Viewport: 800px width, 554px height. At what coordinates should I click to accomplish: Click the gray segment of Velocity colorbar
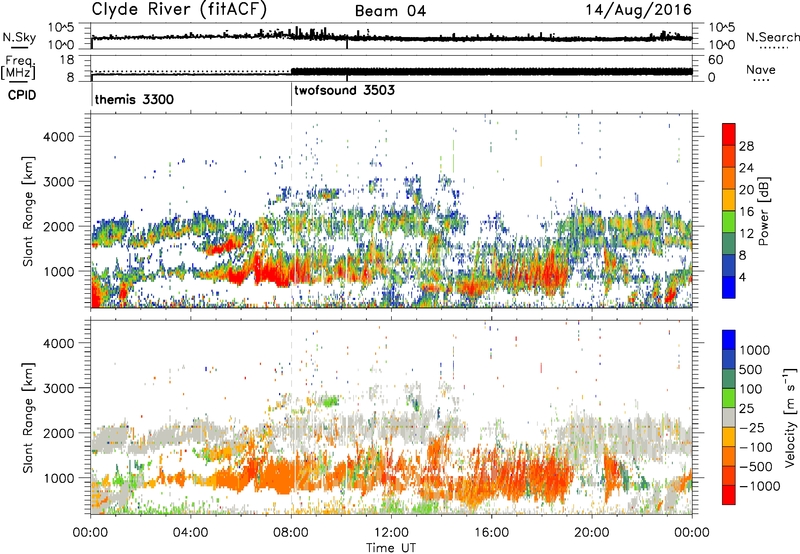point(729,417)
